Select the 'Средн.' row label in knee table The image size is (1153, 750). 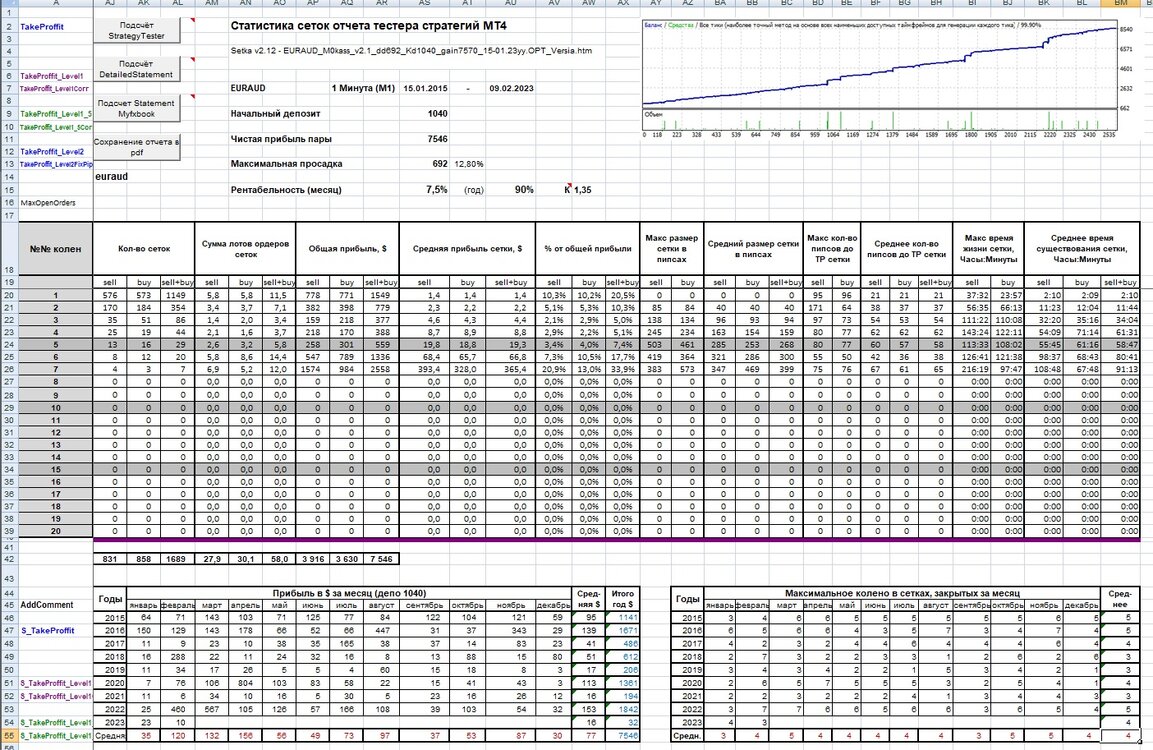[687, 735]
